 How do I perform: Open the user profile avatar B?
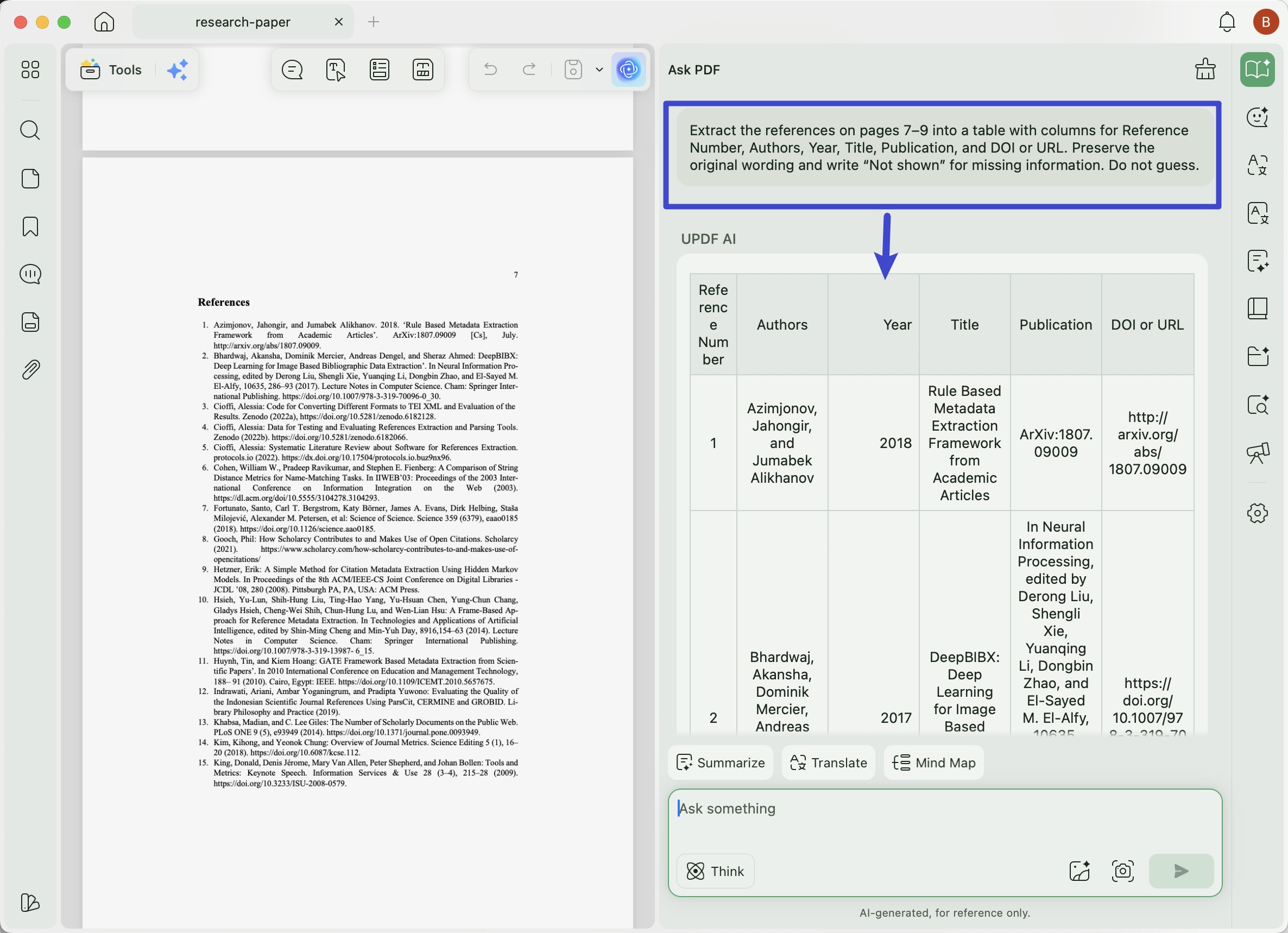1266,22
